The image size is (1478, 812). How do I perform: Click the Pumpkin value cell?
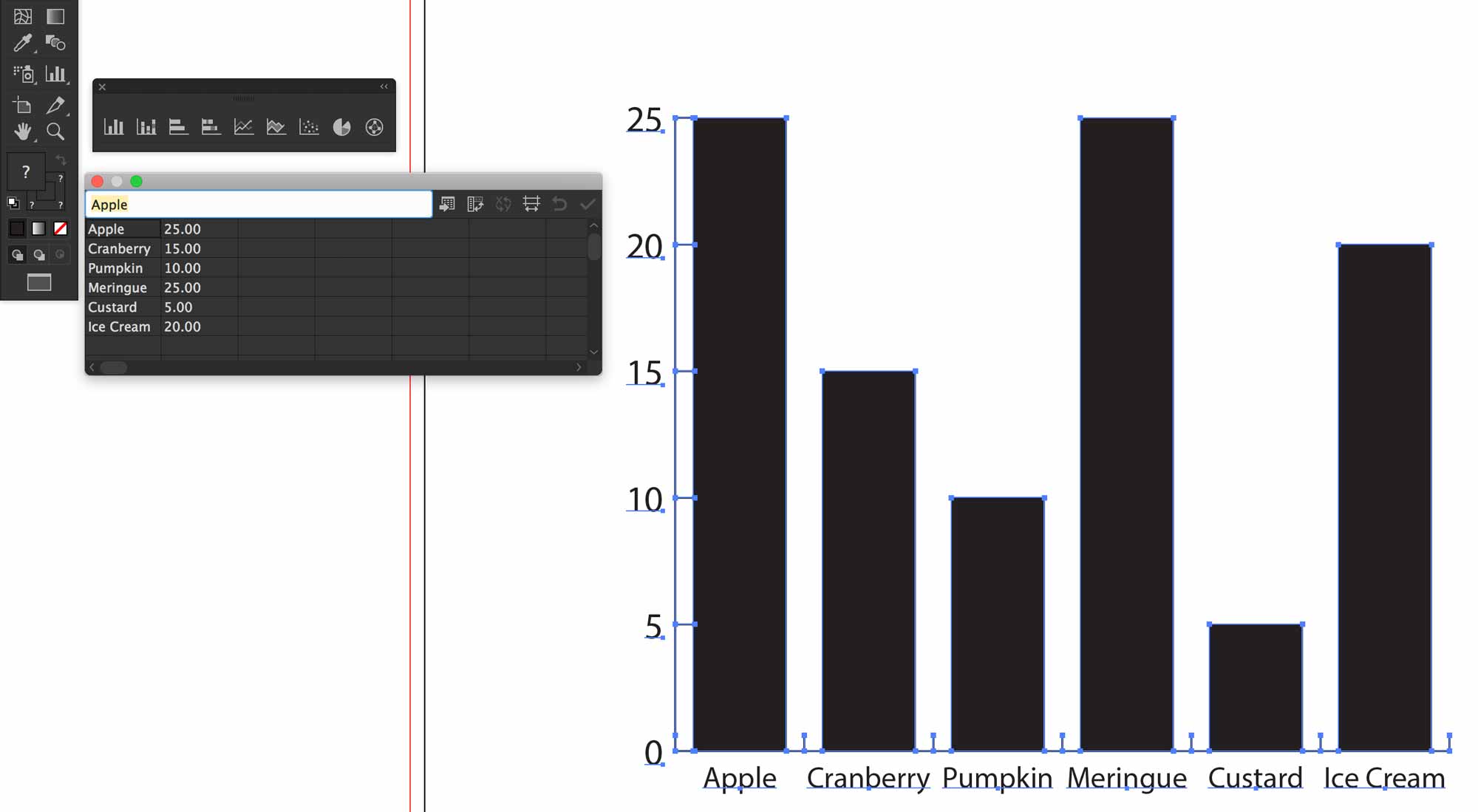click(x=182, y=268)
